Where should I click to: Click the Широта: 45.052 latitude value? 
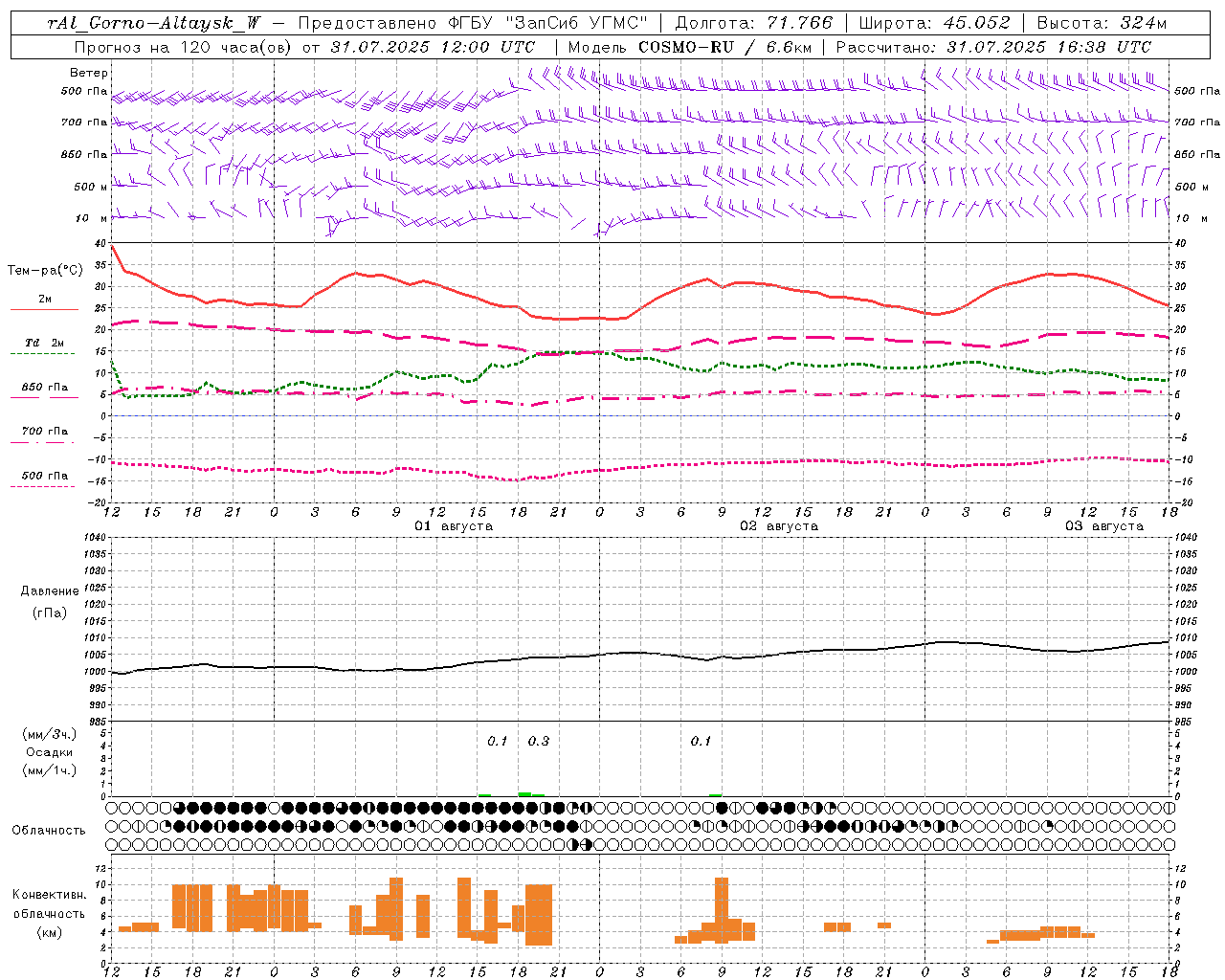click(x=934, y=23)
